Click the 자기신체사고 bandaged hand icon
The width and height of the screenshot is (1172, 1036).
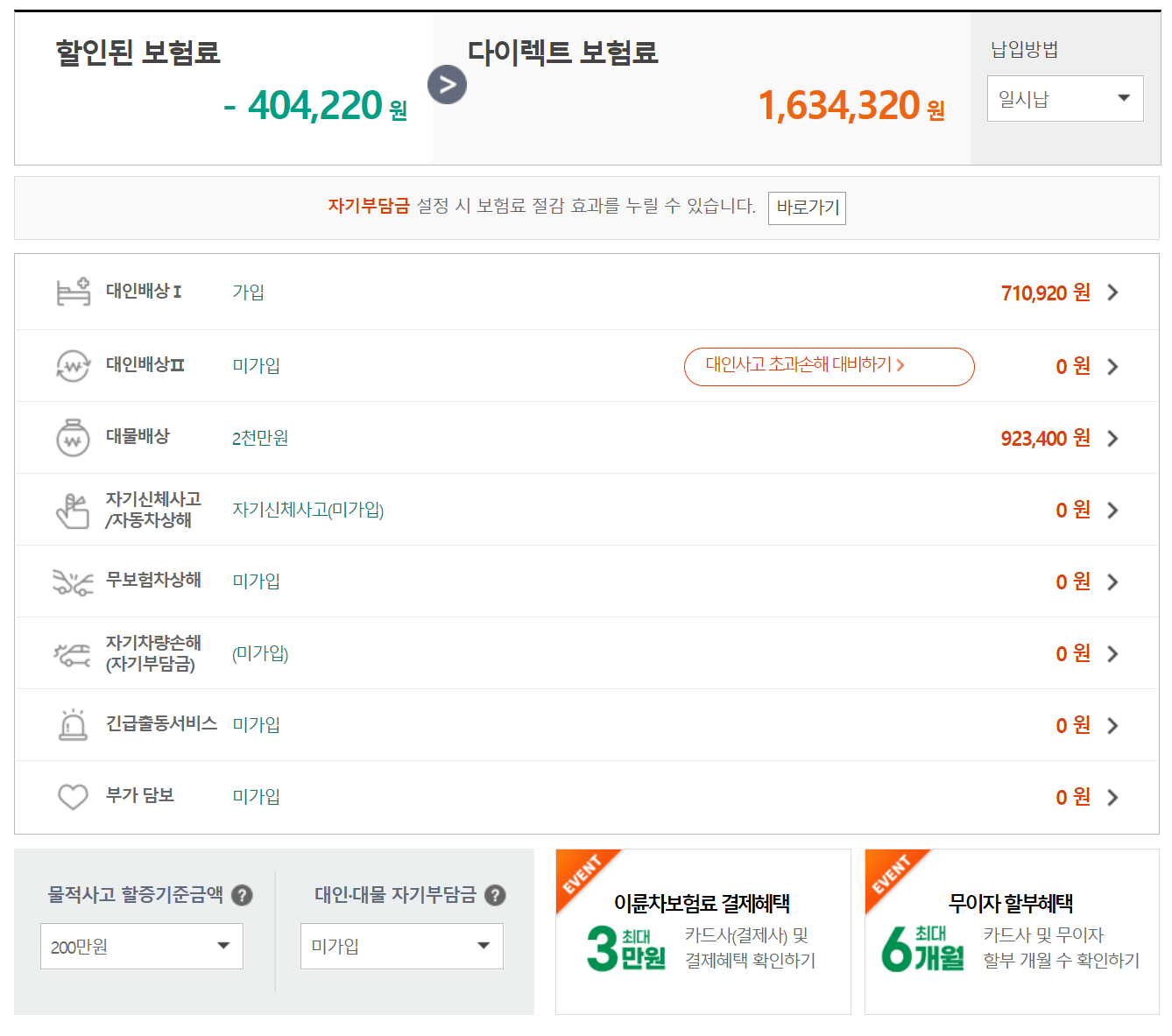(74, 511)
